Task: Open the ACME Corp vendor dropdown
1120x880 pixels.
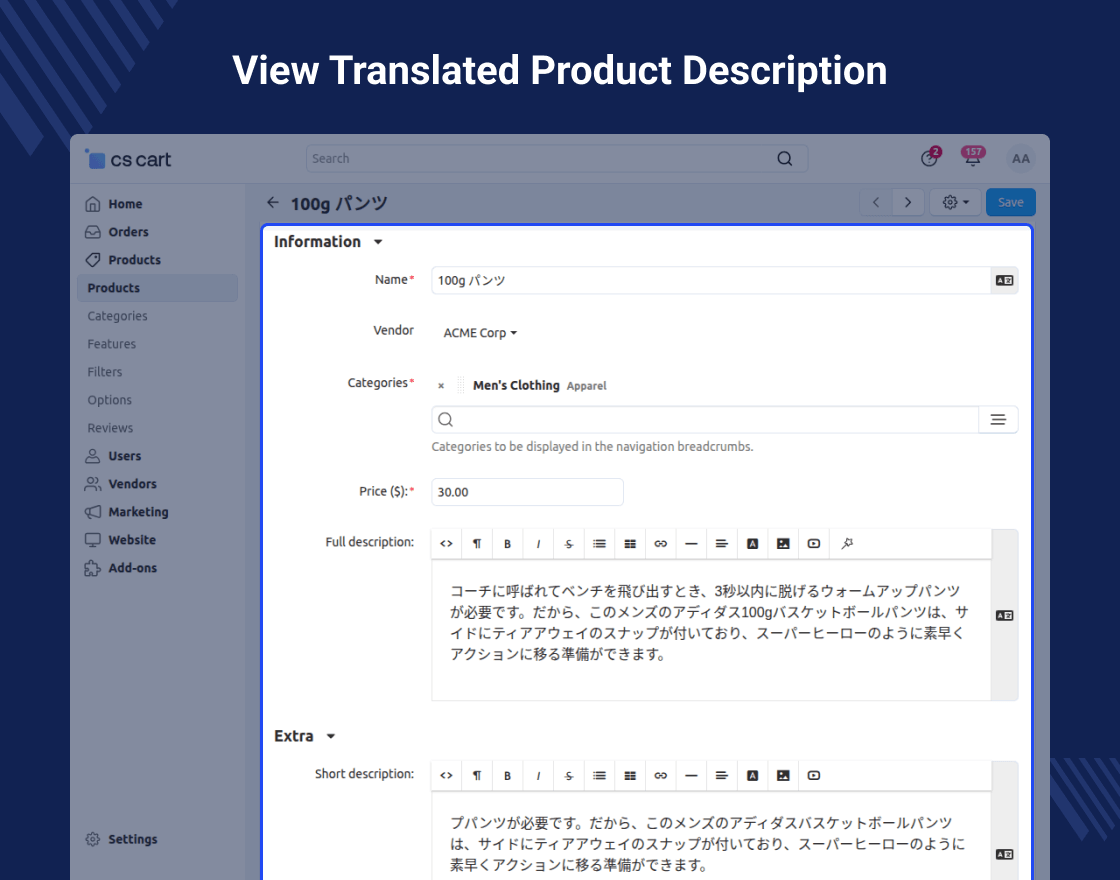Action: (x=480, y=333)
